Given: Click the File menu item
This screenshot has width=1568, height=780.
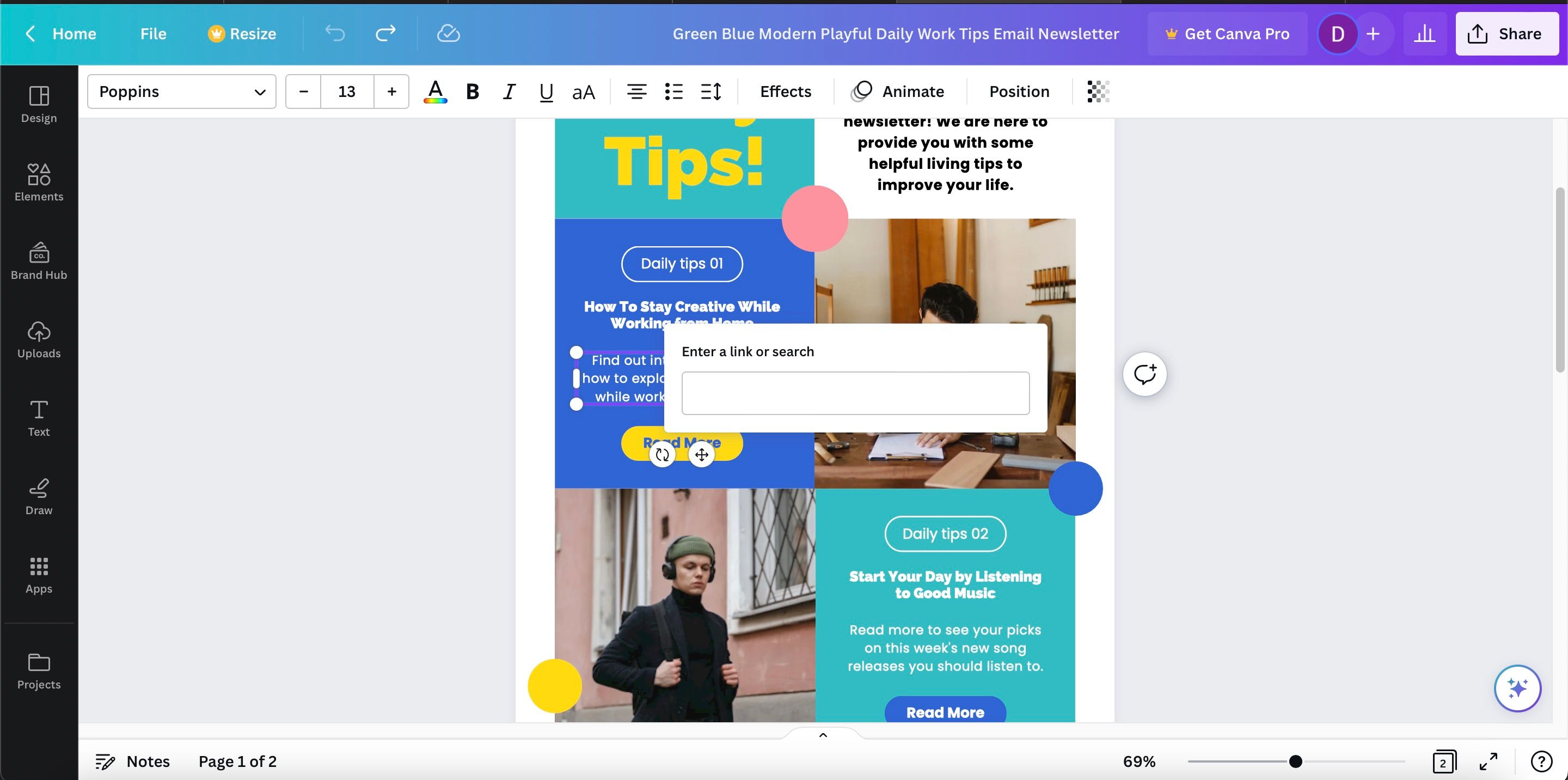Looking at the screenshot, I should coord(152,34).
